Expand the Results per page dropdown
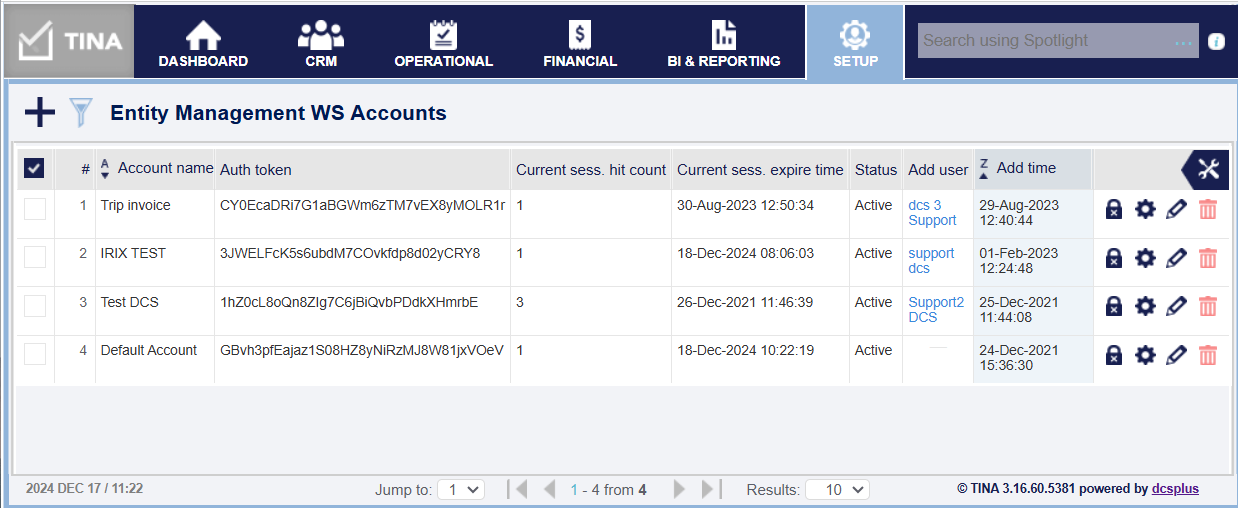 [837, 490]
